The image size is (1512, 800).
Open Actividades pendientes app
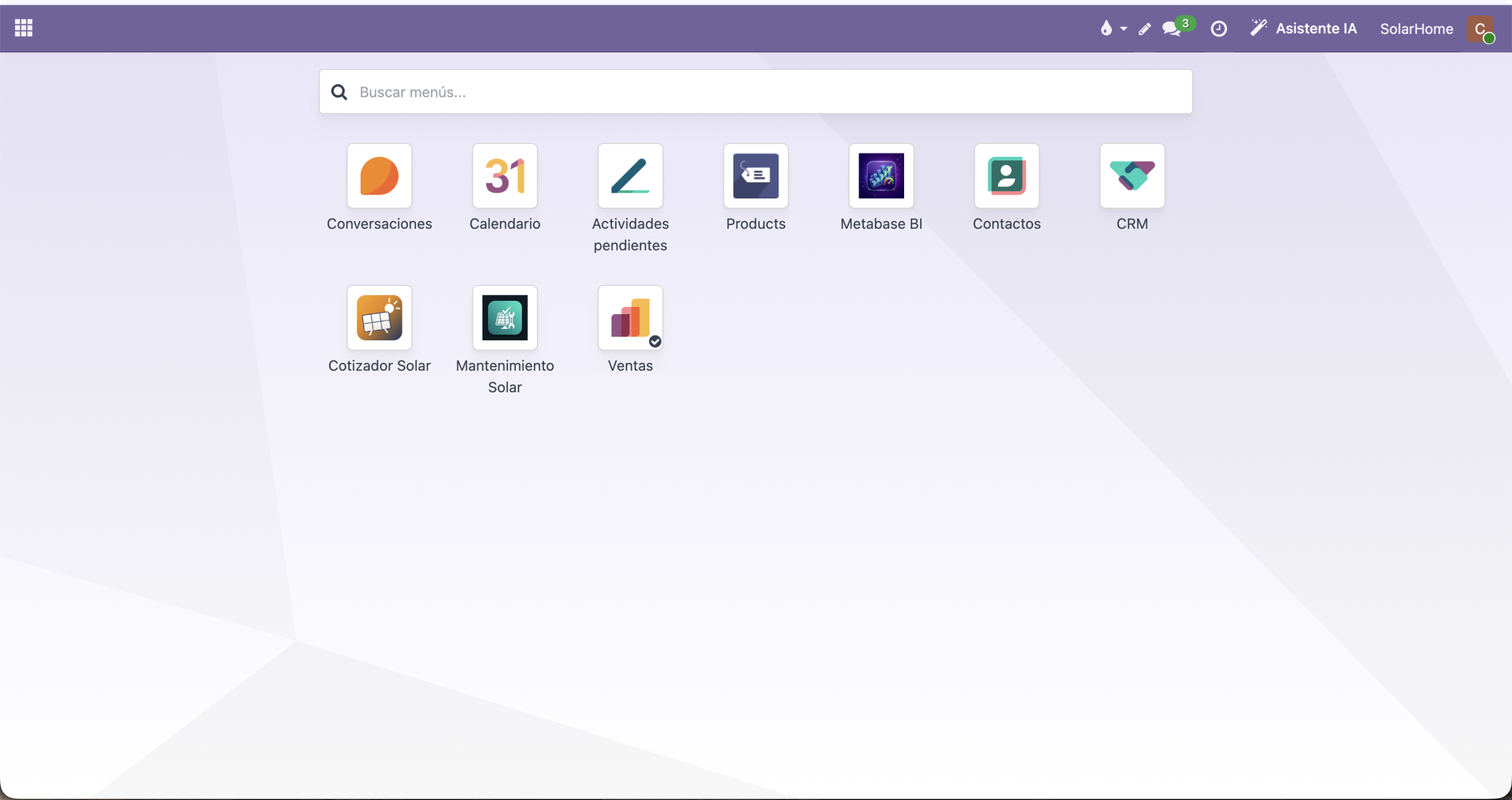coord(630,176)
